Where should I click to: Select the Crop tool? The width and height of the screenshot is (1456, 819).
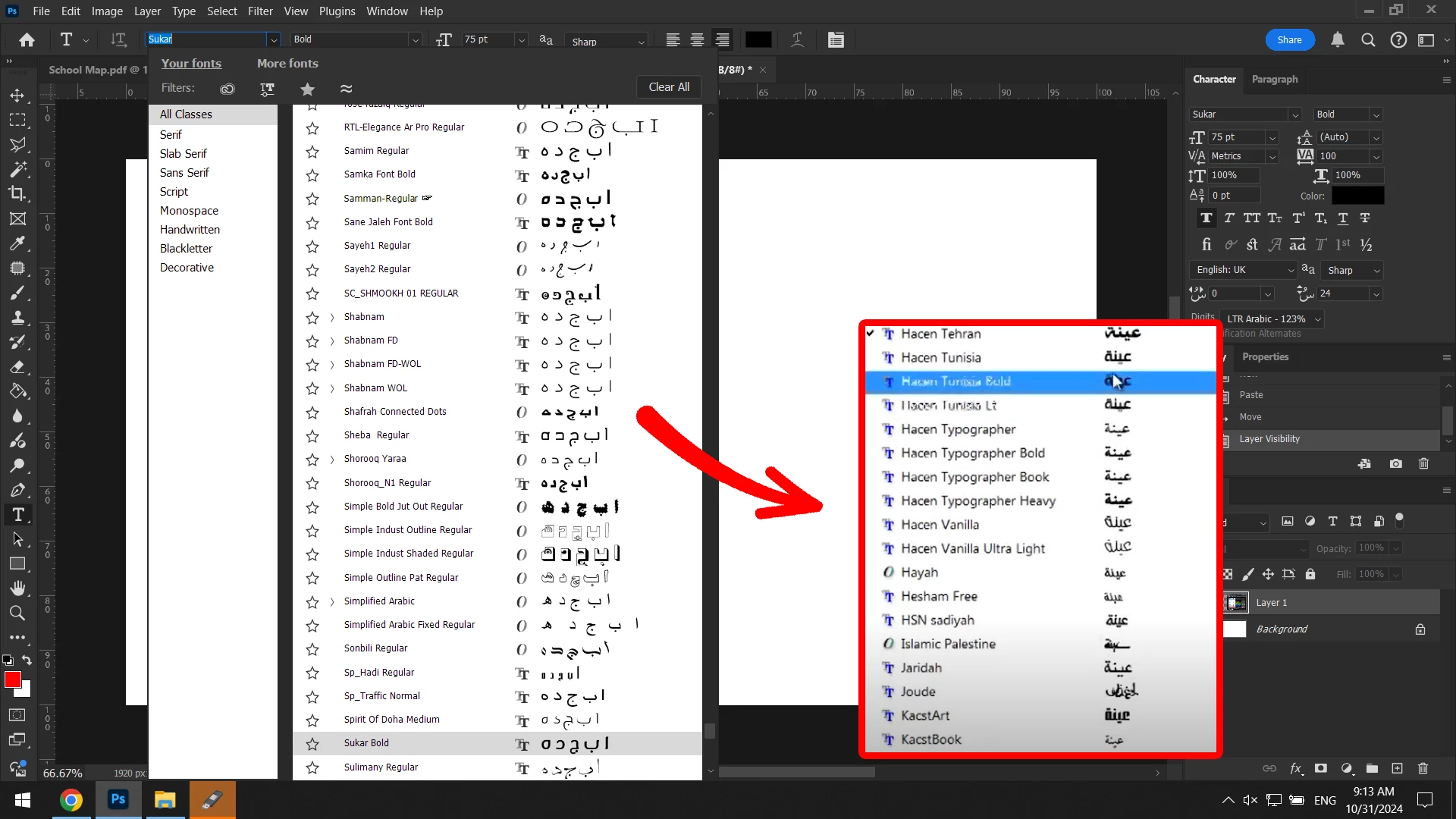(17, 193)
